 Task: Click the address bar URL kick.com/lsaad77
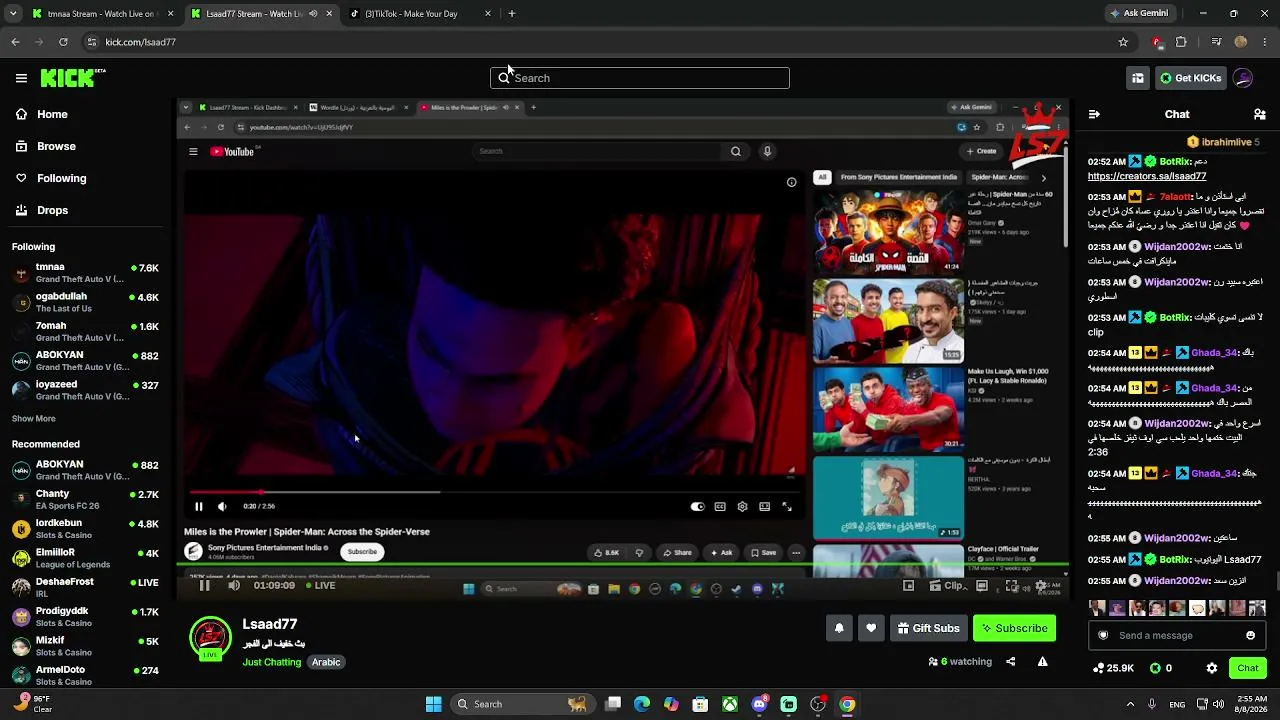[140, 42]
